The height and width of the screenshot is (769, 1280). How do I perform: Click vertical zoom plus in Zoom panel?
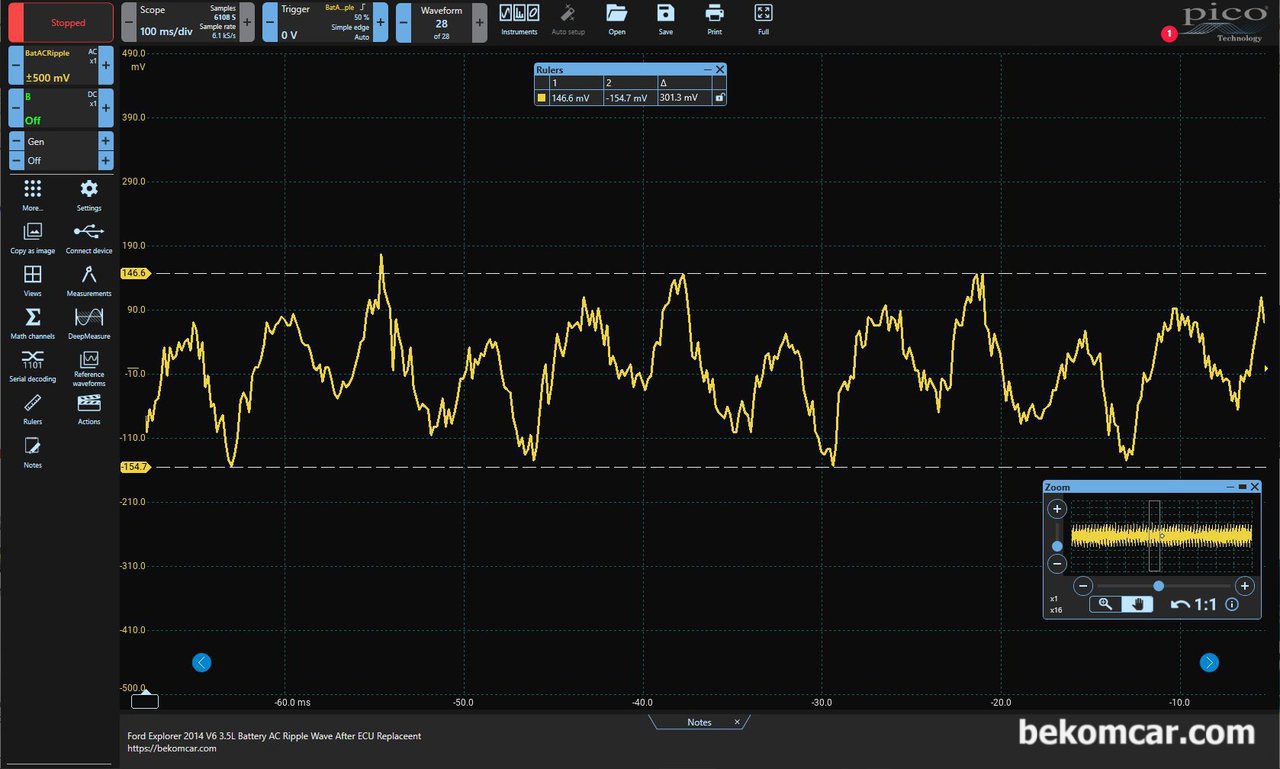pyautogui.click(x=1058, y=509)
